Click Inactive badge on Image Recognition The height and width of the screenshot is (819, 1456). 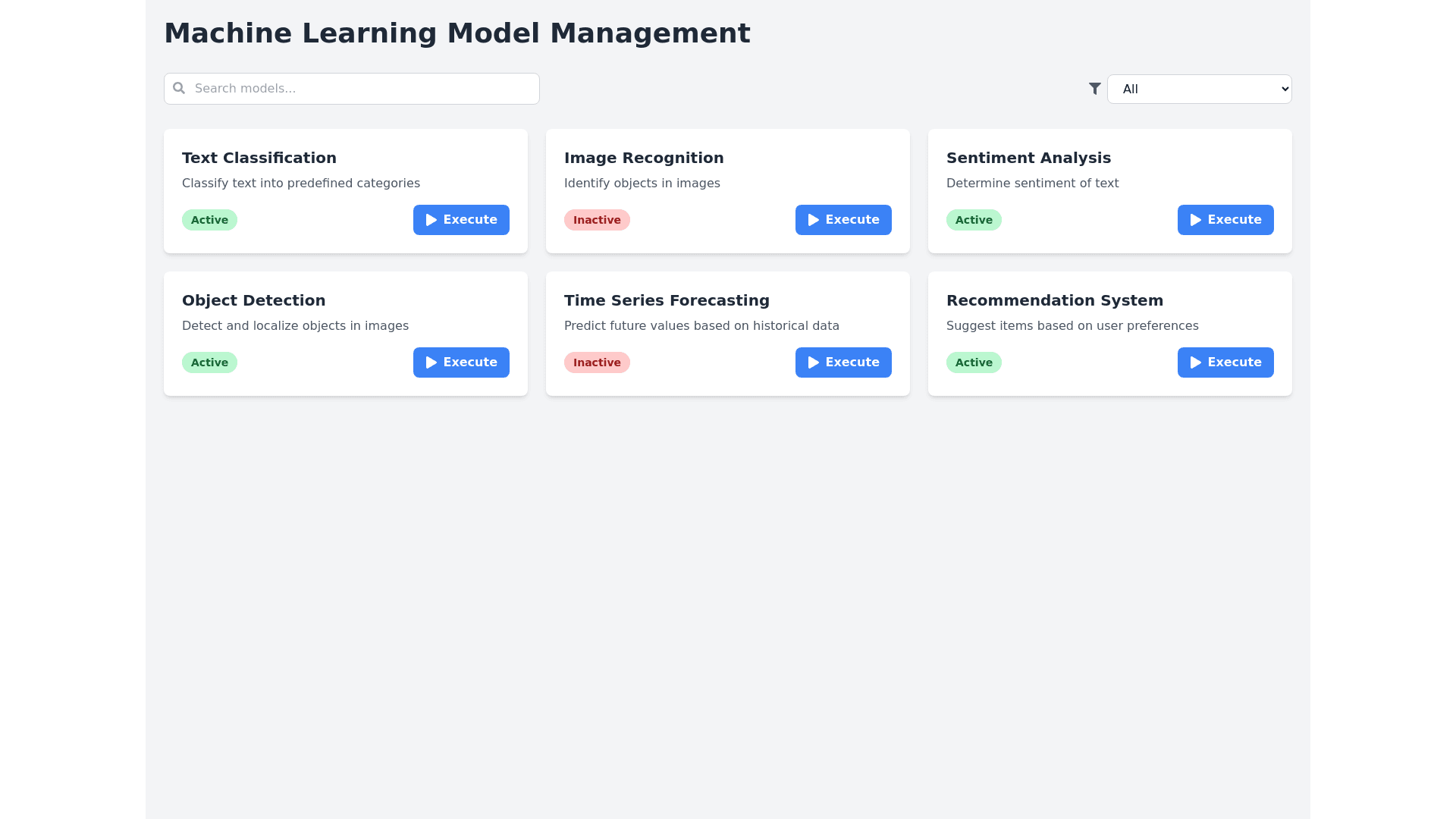click(x=597, y=220)
